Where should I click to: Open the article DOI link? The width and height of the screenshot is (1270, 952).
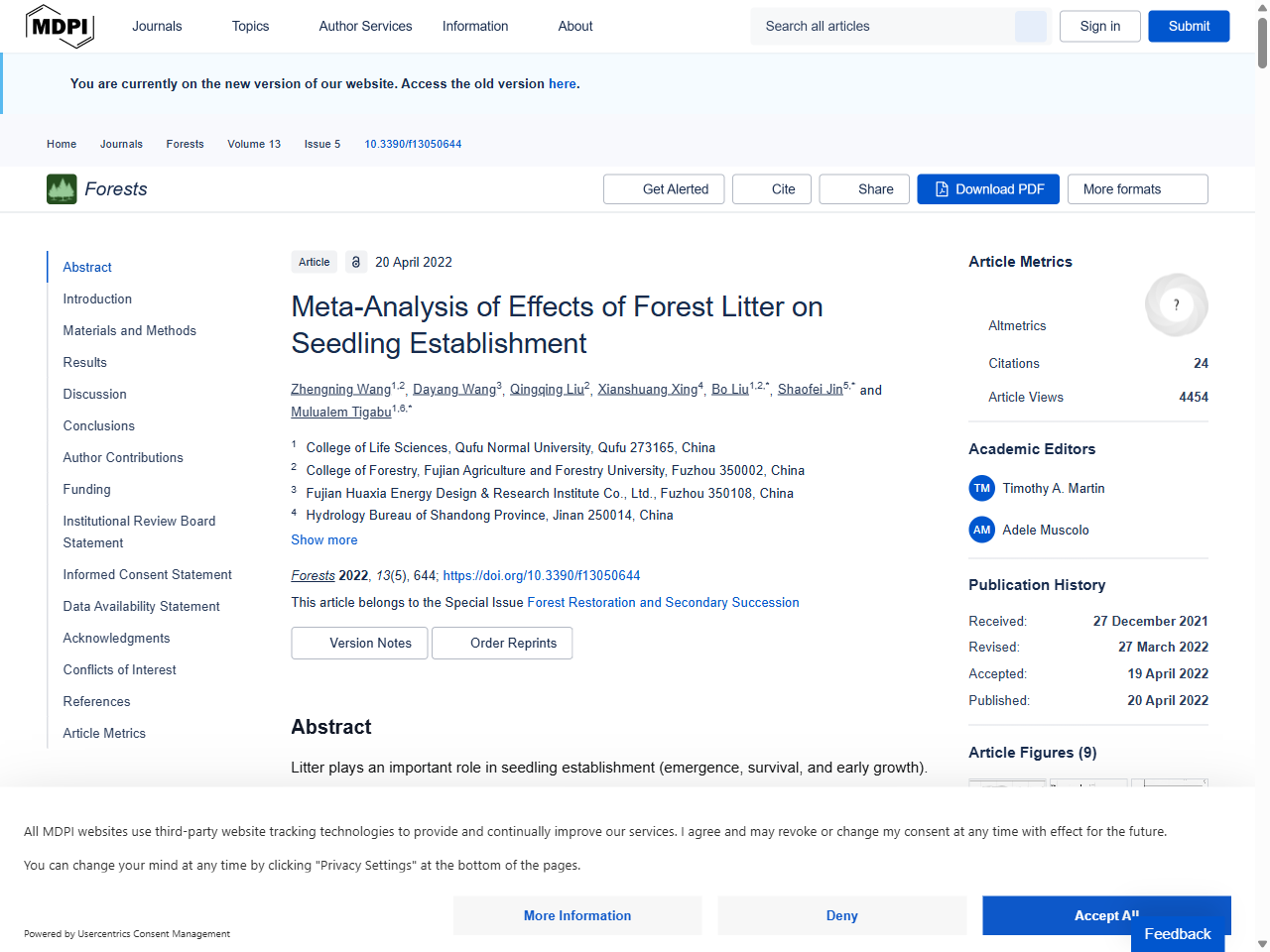[x=541, y=575]
